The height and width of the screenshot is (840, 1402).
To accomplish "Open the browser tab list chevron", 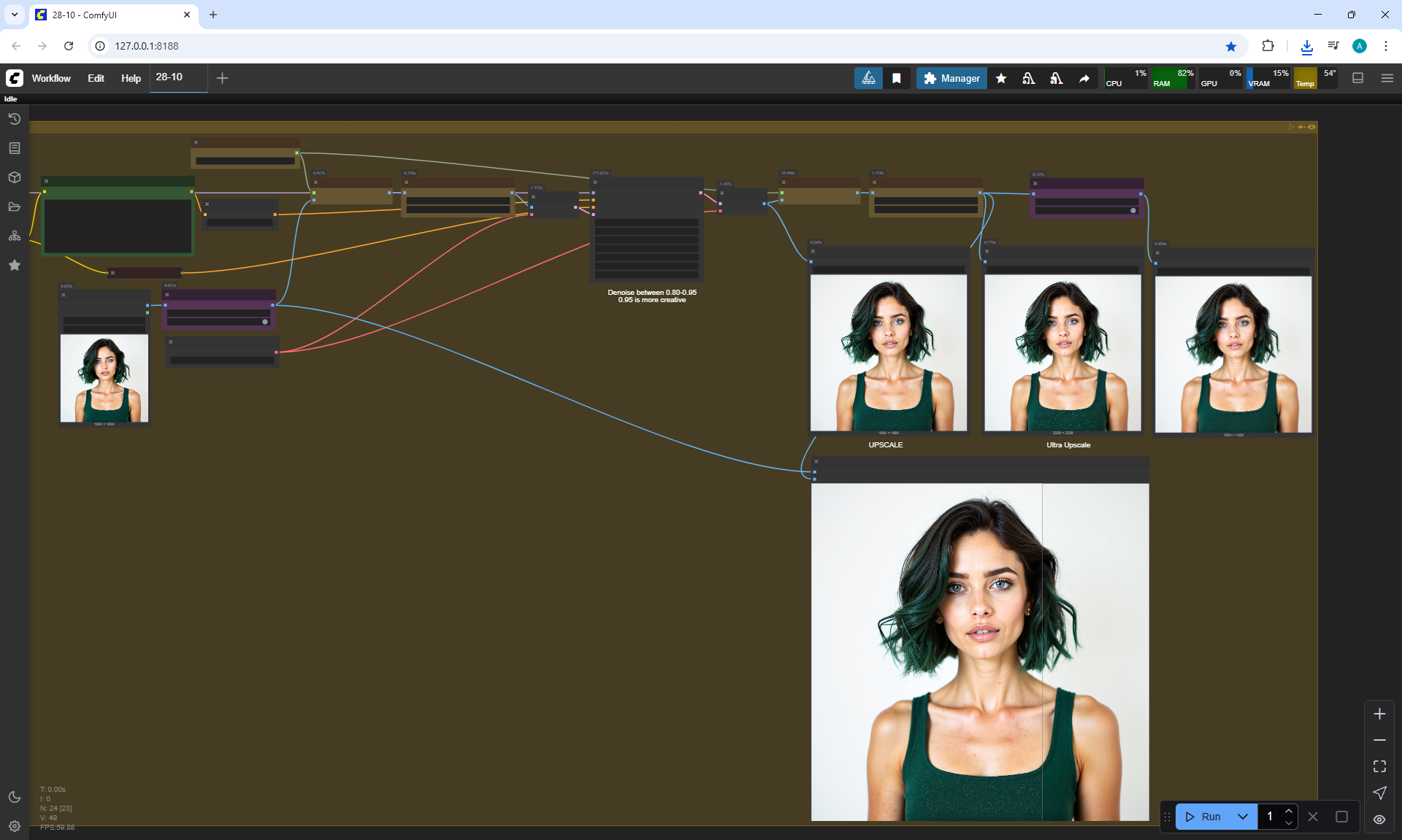I will [14, 15].
